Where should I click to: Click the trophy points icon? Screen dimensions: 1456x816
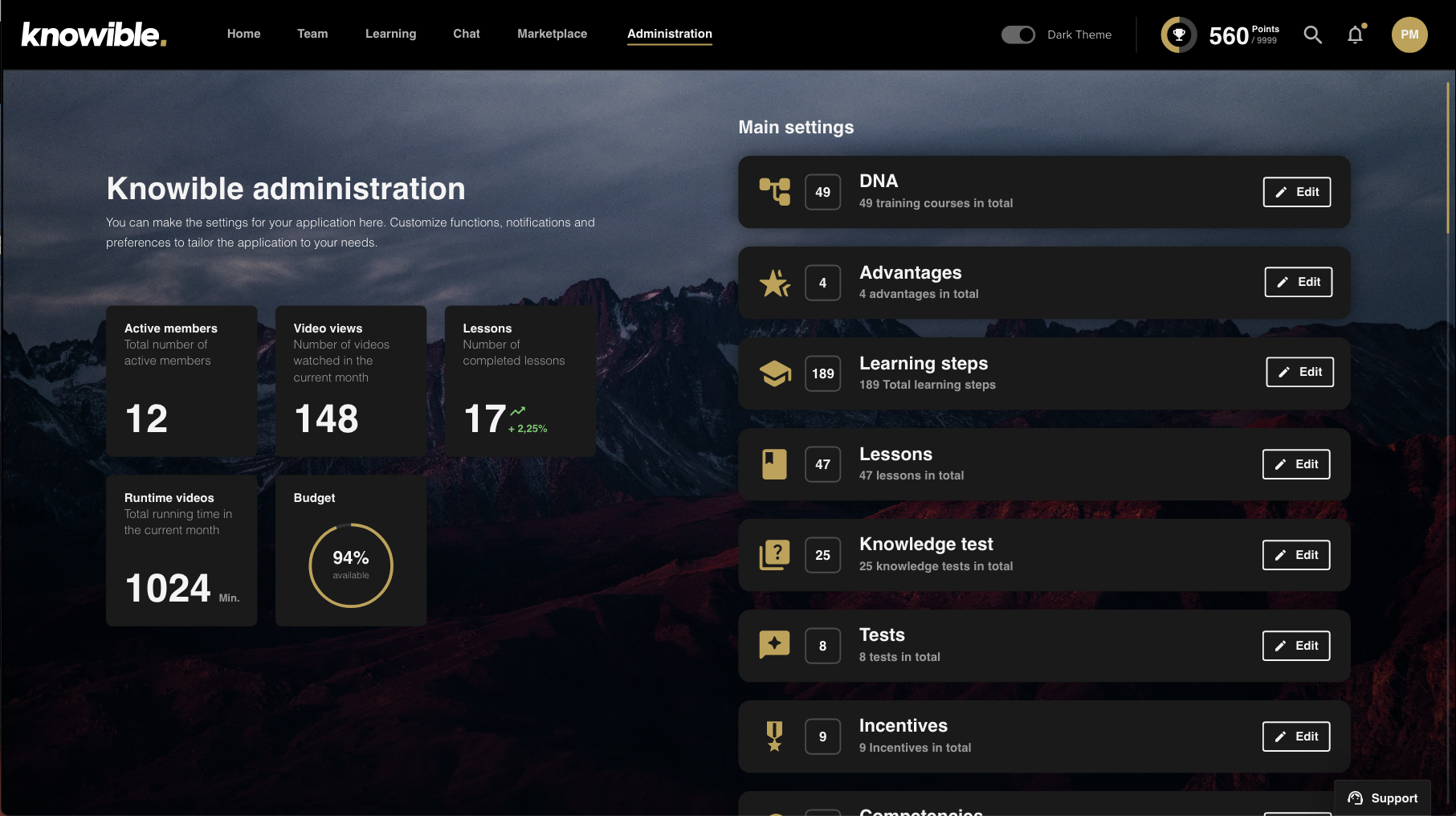click(1178, 35)
